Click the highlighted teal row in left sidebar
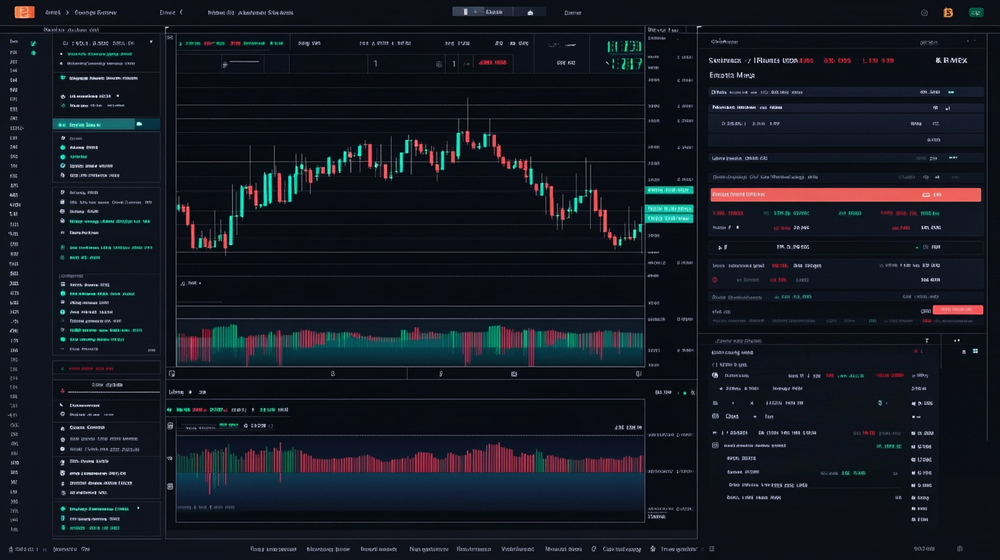Viewport: 1000px width, 560px height. [x=92, y=124]
